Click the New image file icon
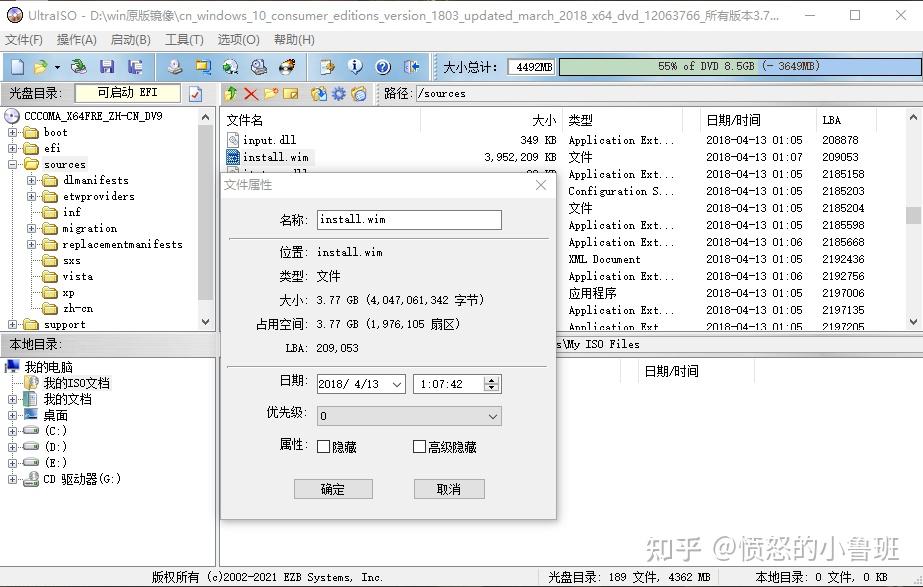Image resolution: width=923 pixels, height=587 pixels. tap(17, 67)
